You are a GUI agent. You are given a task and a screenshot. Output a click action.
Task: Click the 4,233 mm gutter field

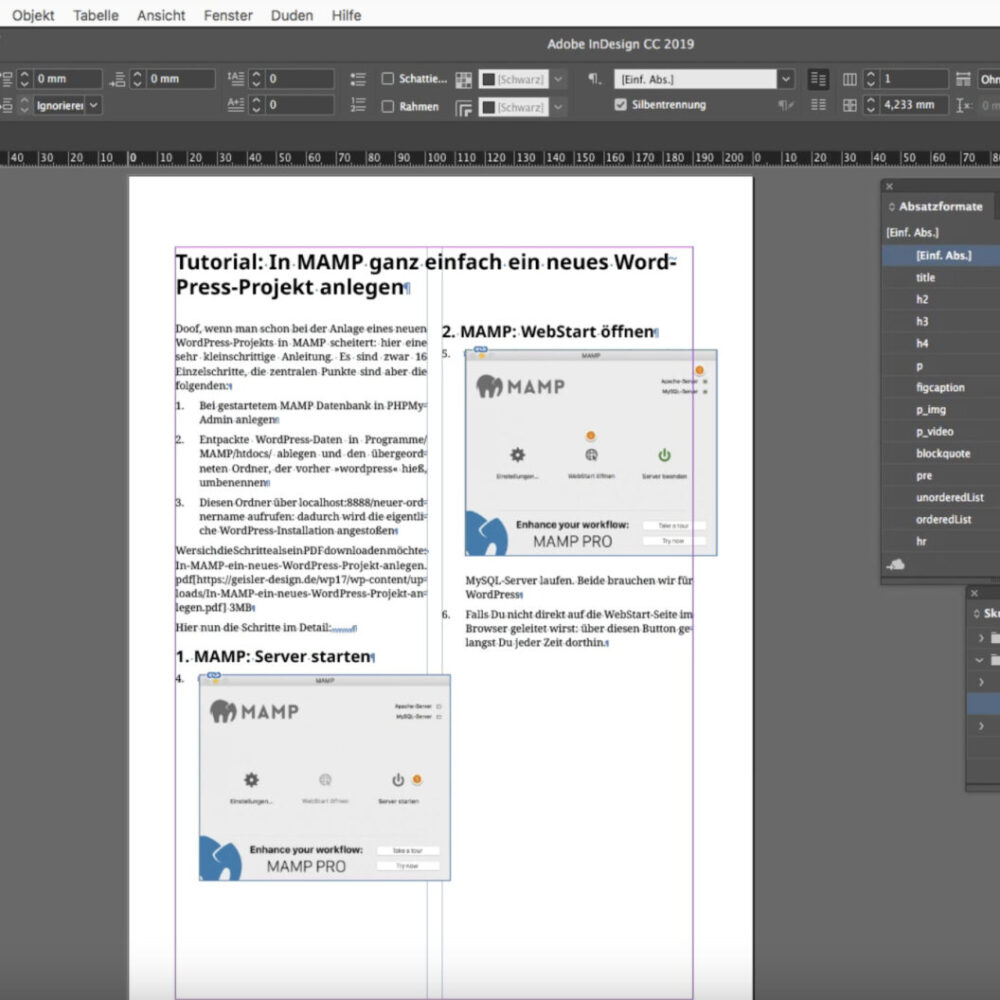coord(913,105)
